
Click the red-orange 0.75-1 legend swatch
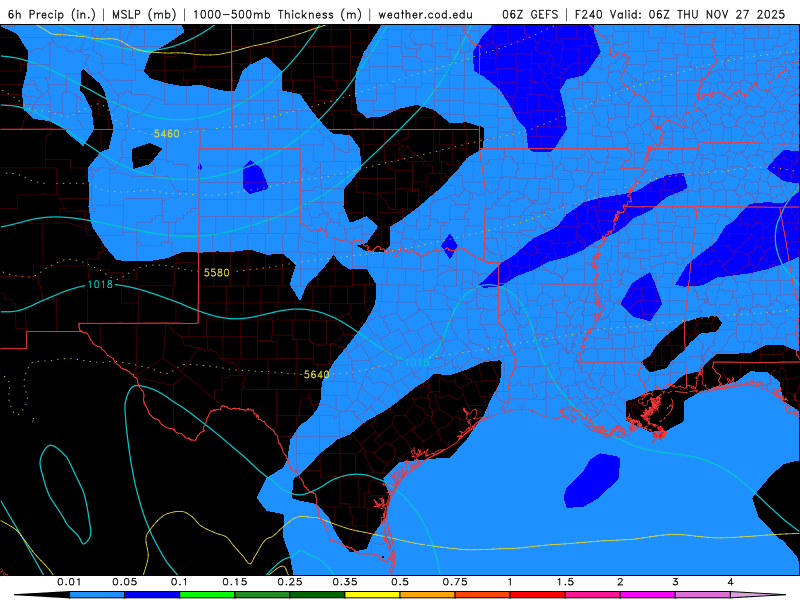coord(483,595)
